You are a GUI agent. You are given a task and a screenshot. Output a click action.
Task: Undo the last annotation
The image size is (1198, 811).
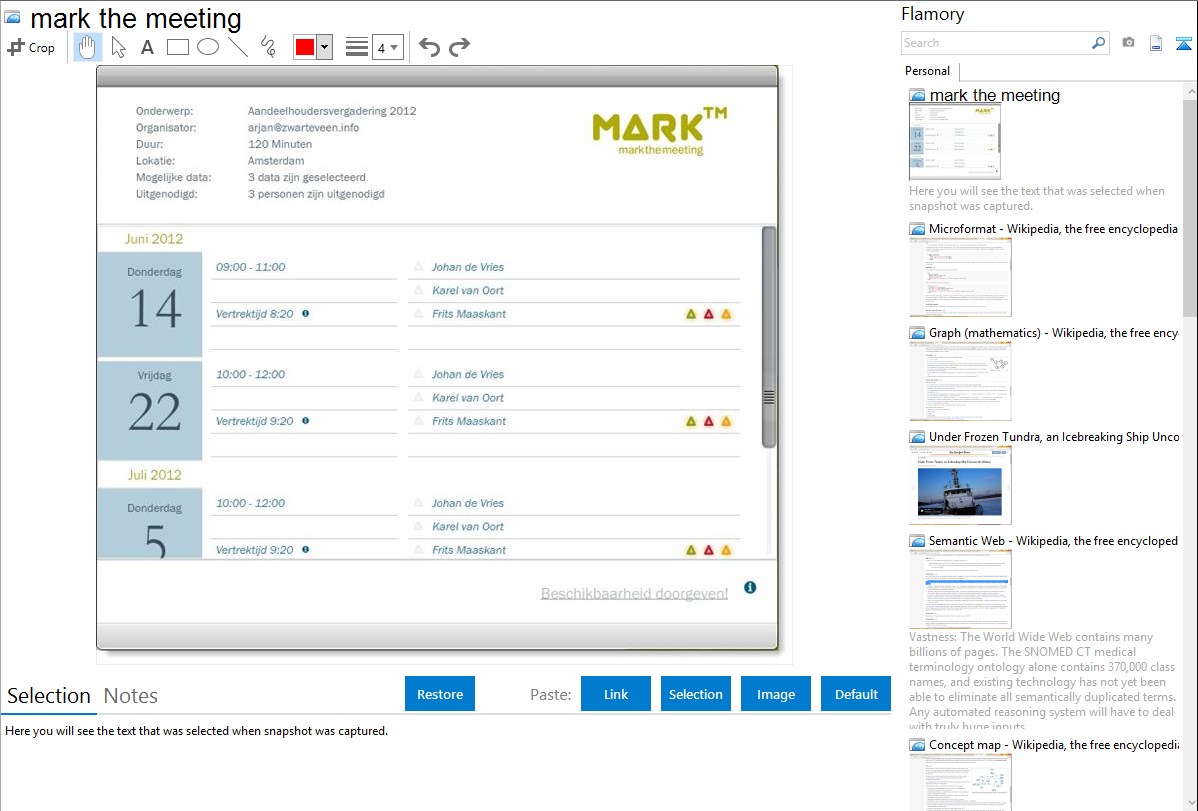pos(429,47)
